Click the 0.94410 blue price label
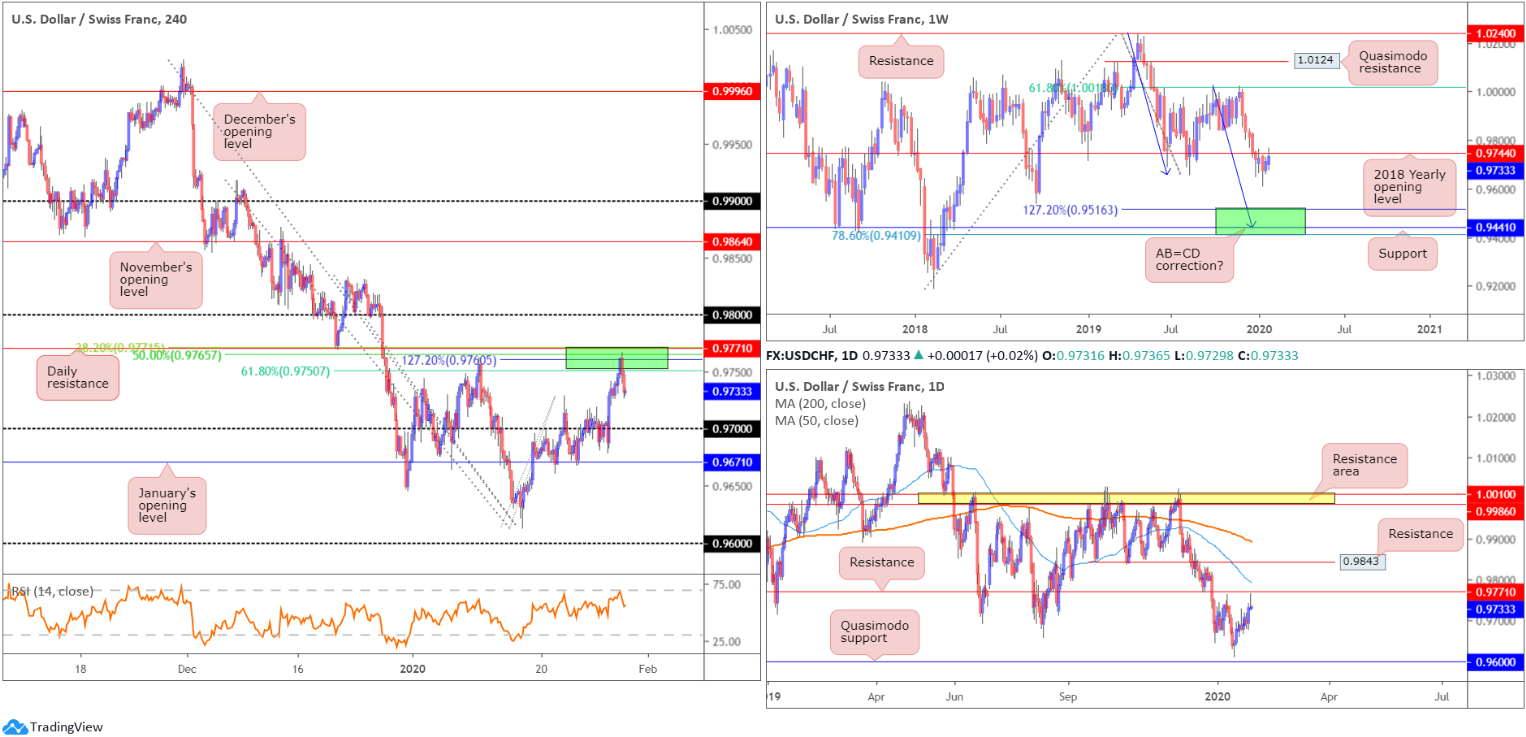Viewport: 1526px width, 737px height. coord(1496,227)
